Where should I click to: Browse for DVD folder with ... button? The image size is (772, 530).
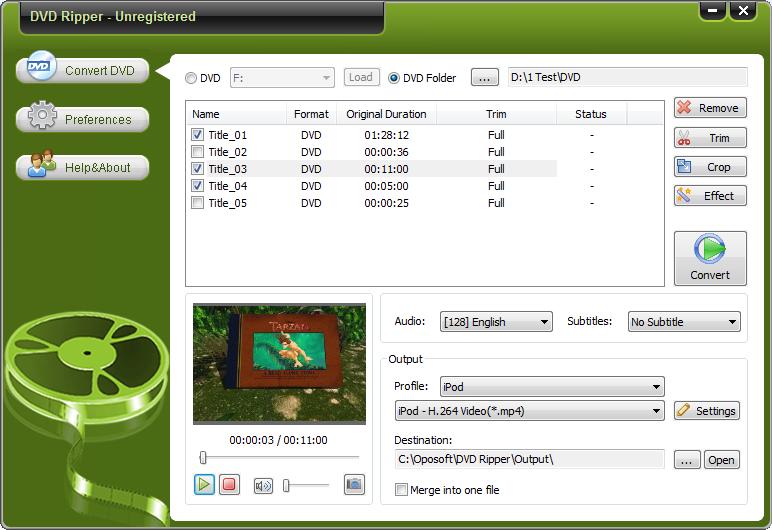[x=484, y=77]
